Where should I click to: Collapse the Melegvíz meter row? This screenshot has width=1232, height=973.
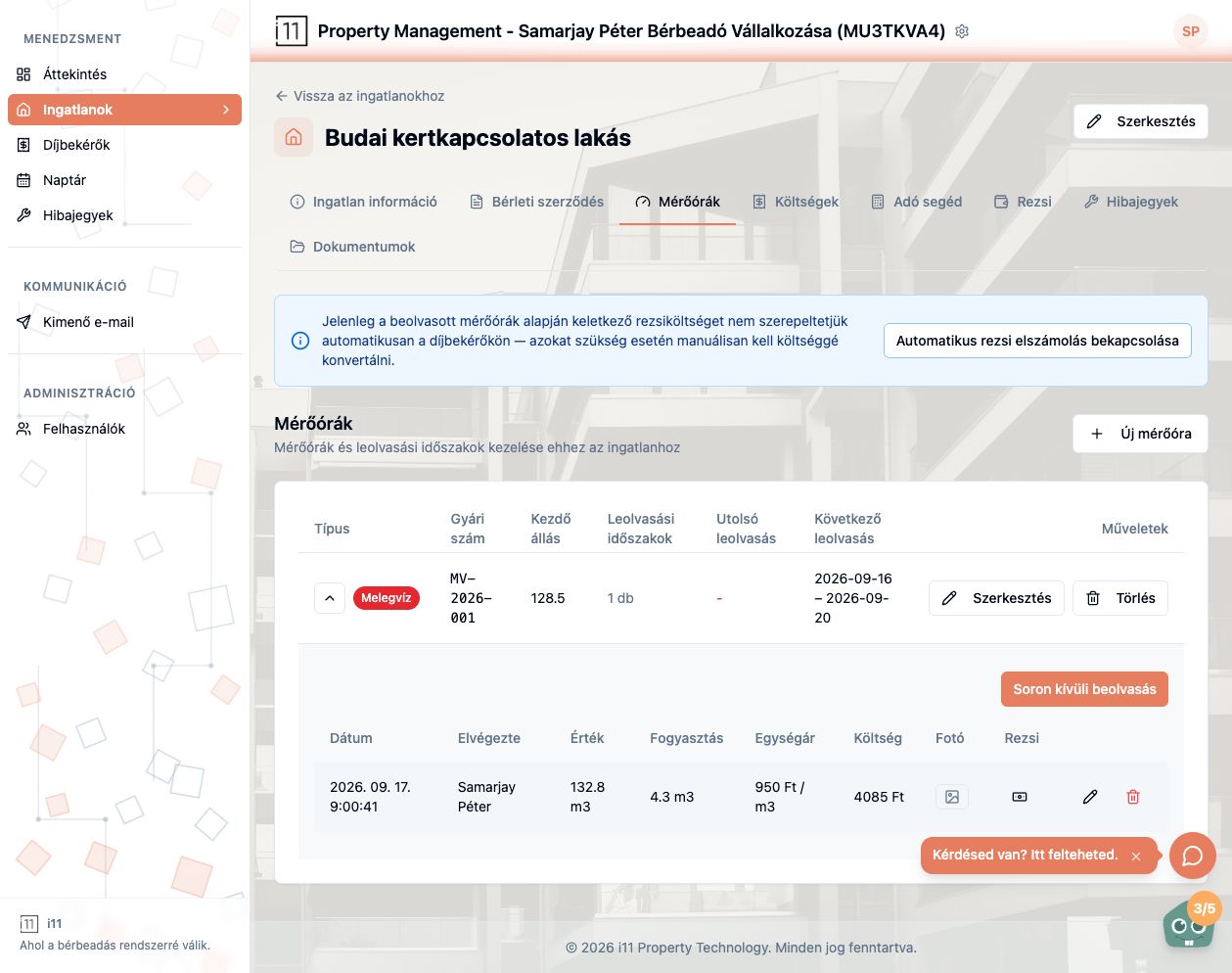(330, 598)
